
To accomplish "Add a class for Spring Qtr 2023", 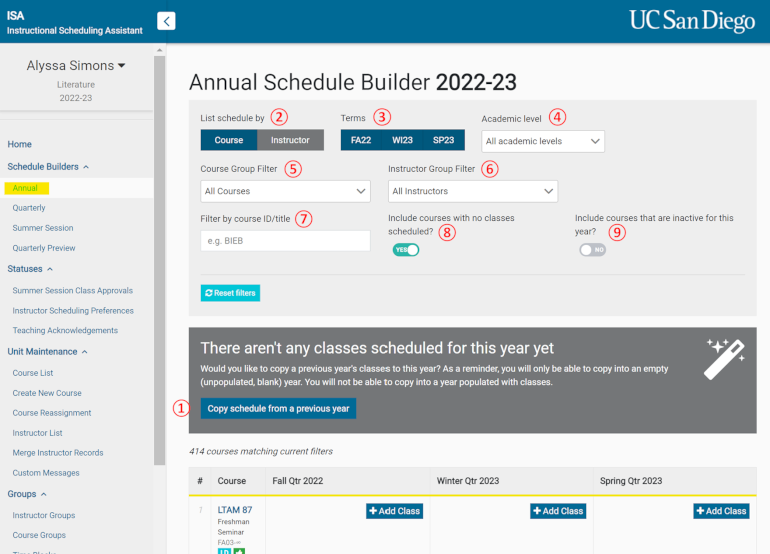I will [721, 511].
